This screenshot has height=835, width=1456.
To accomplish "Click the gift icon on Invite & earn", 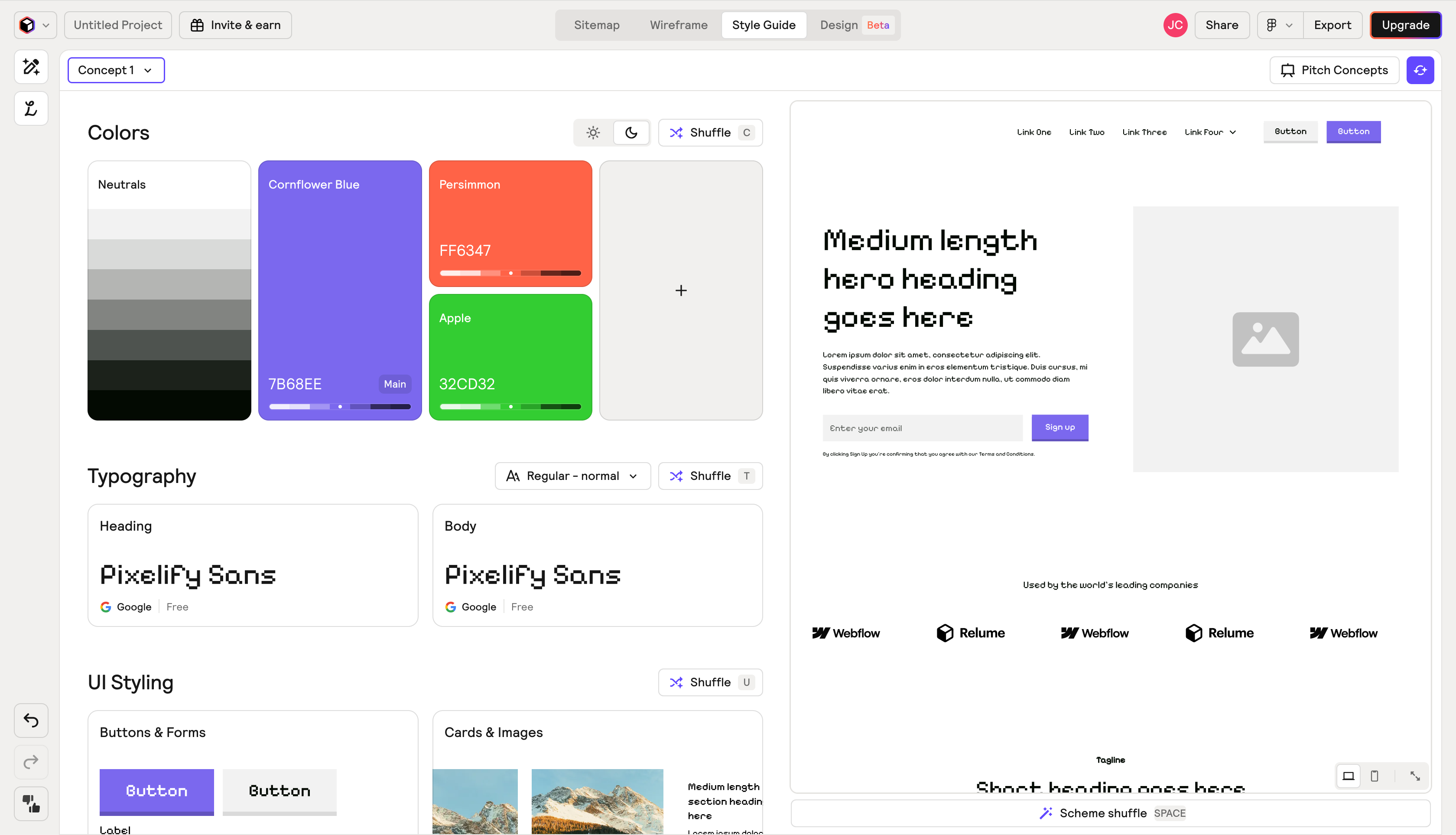I will (197, 25).
